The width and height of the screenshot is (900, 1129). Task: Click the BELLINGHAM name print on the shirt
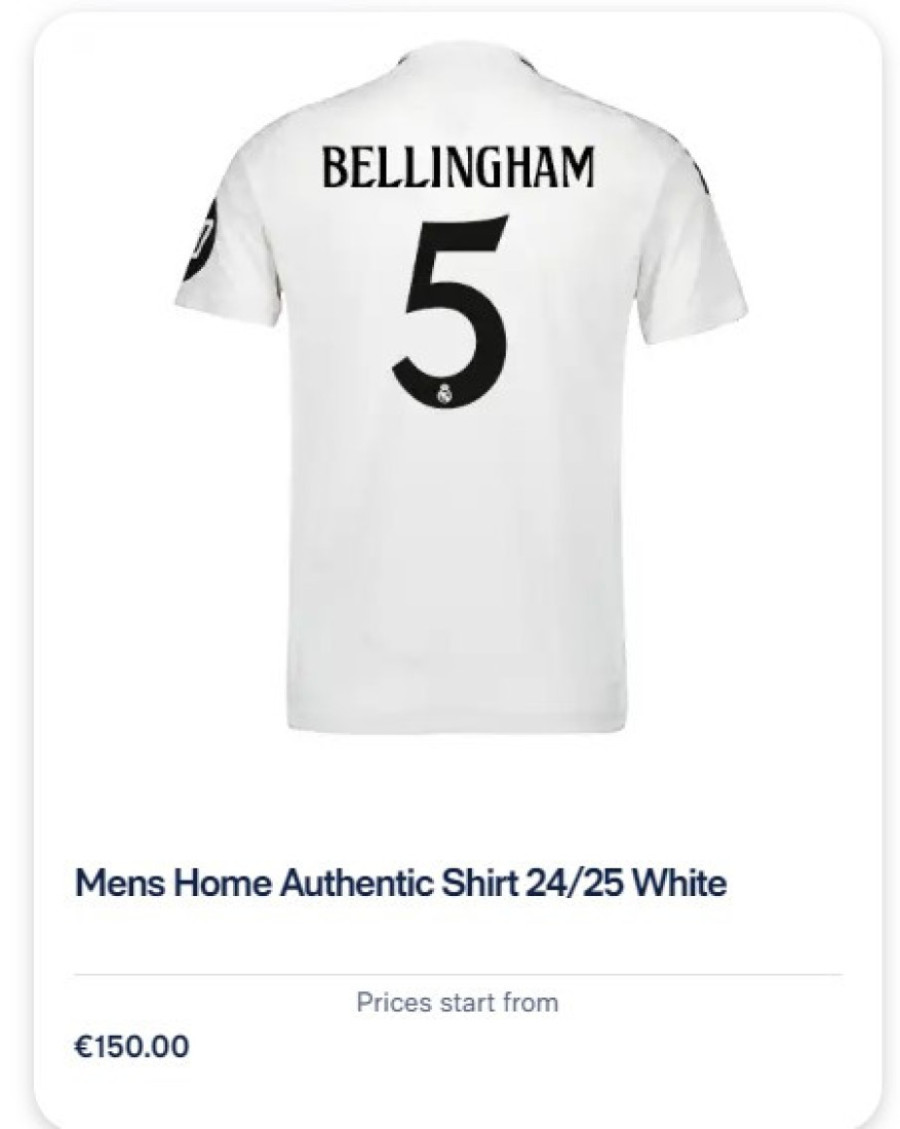coord(459,167)
